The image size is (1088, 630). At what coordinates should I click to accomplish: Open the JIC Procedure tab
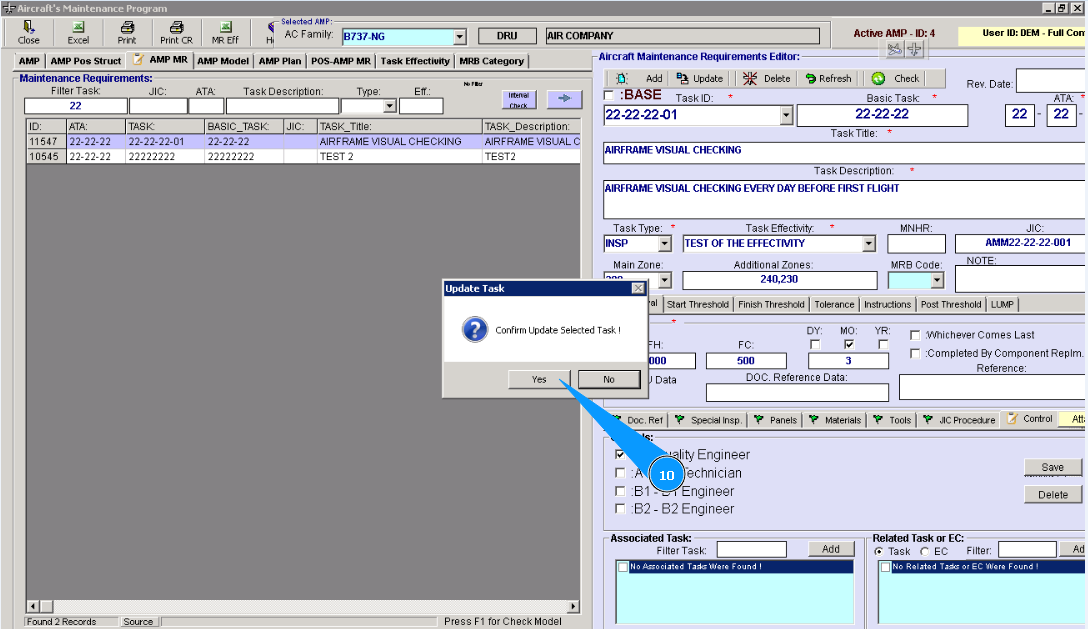click(x=959, y=420)
